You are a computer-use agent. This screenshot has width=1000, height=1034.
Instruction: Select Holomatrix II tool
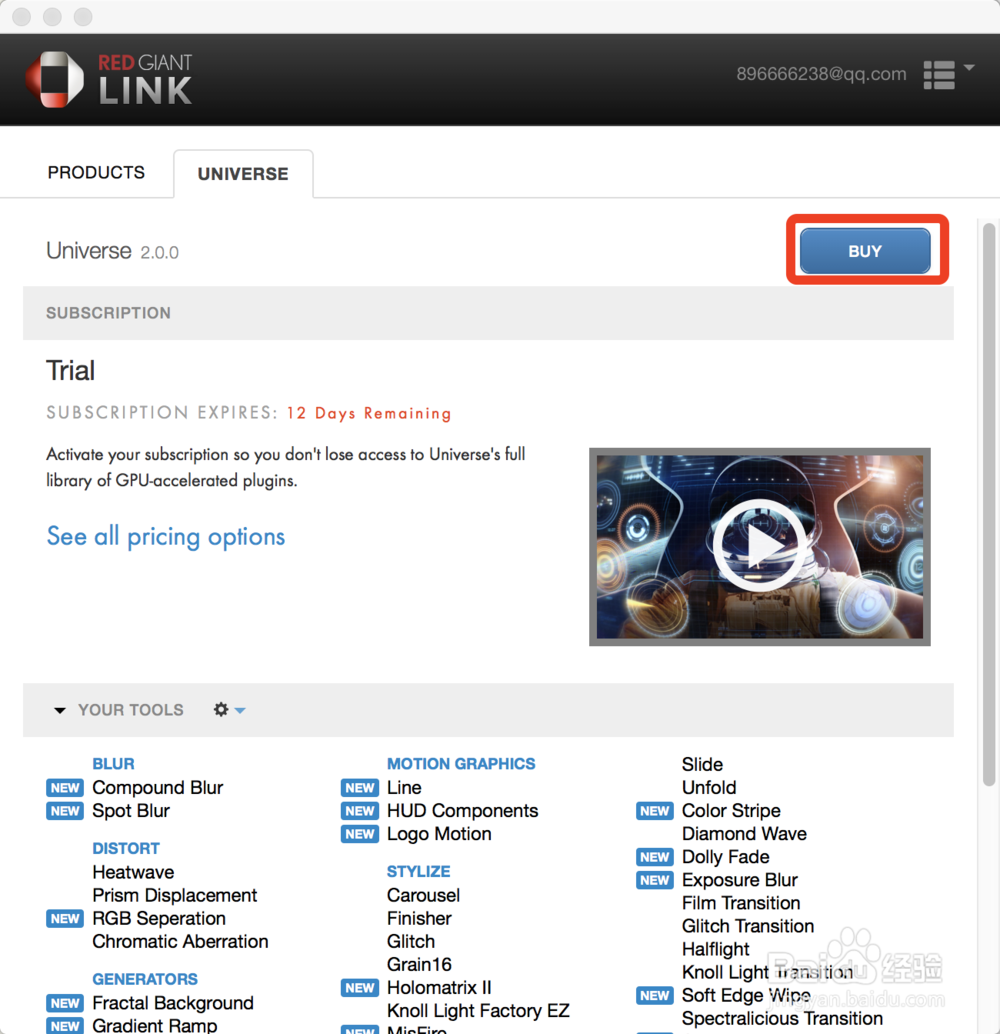coord(439,987)
